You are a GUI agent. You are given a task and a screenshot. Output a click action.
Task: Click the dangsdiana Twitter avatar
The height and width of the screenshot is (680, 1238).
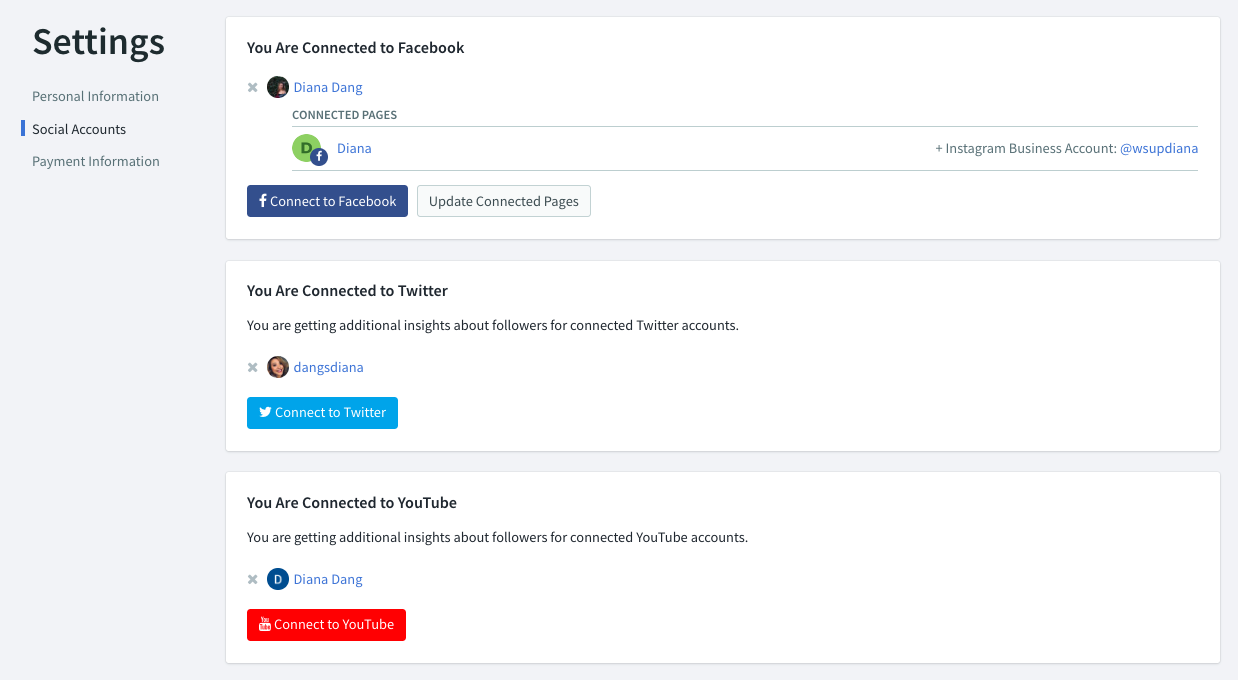pos(278,367)
